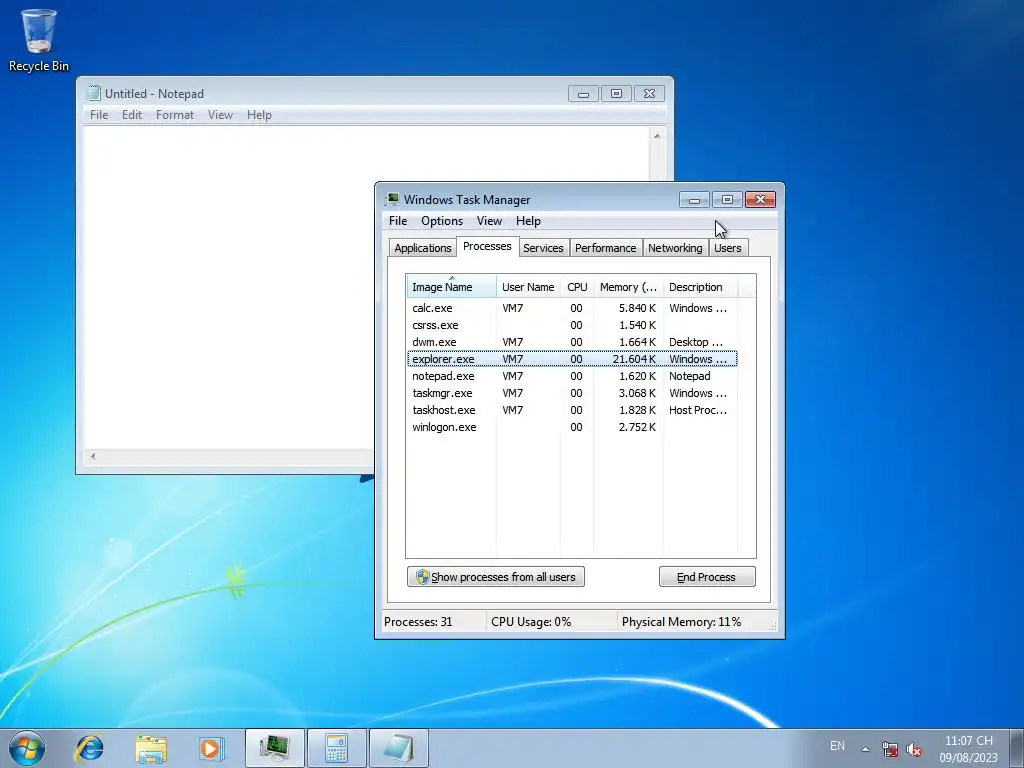The image size is (1024, 768).
Task: Select the notepad.exe process row
Action: pyautogui.click(x=572, y=376)
